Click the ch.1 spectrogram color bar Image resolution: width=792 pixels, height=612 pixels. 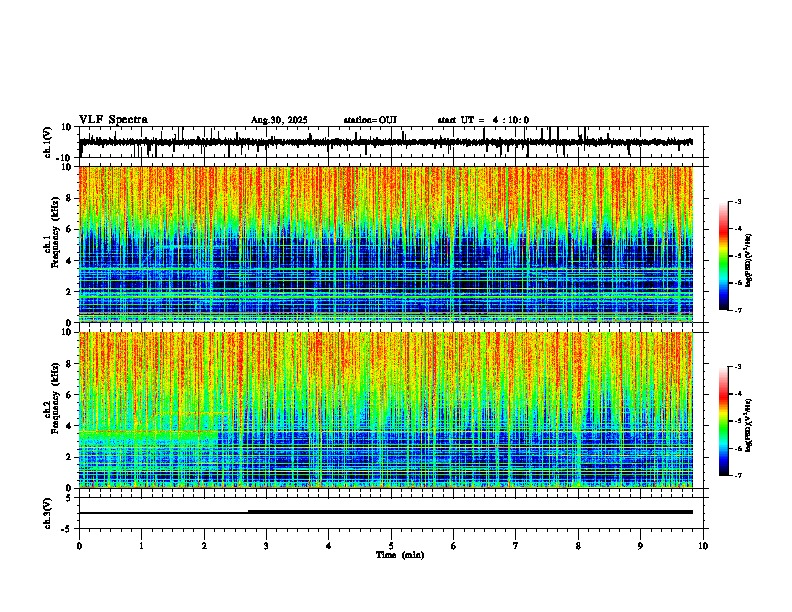(724, 256)
